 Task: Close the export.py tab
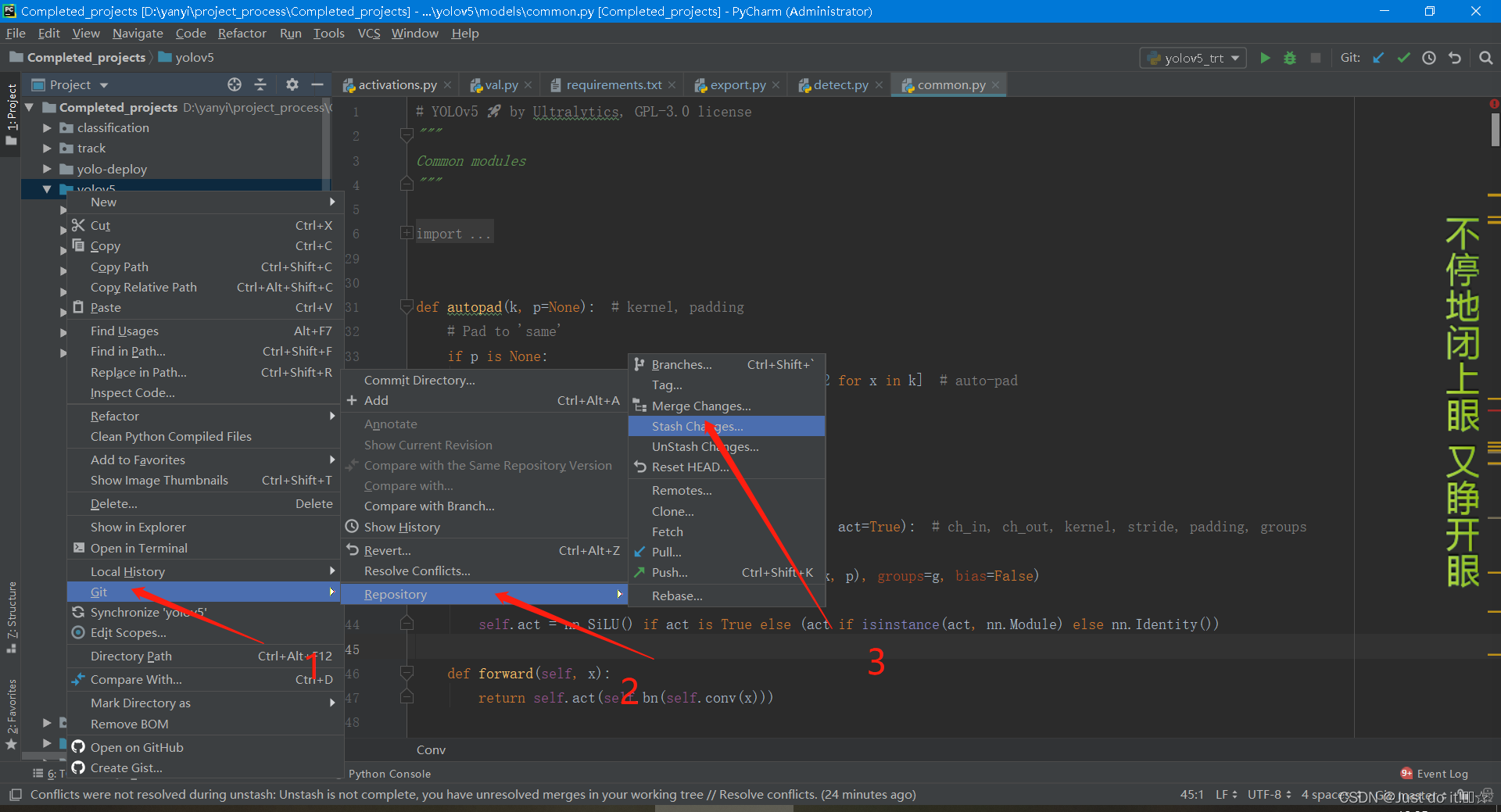click(776, 85)
